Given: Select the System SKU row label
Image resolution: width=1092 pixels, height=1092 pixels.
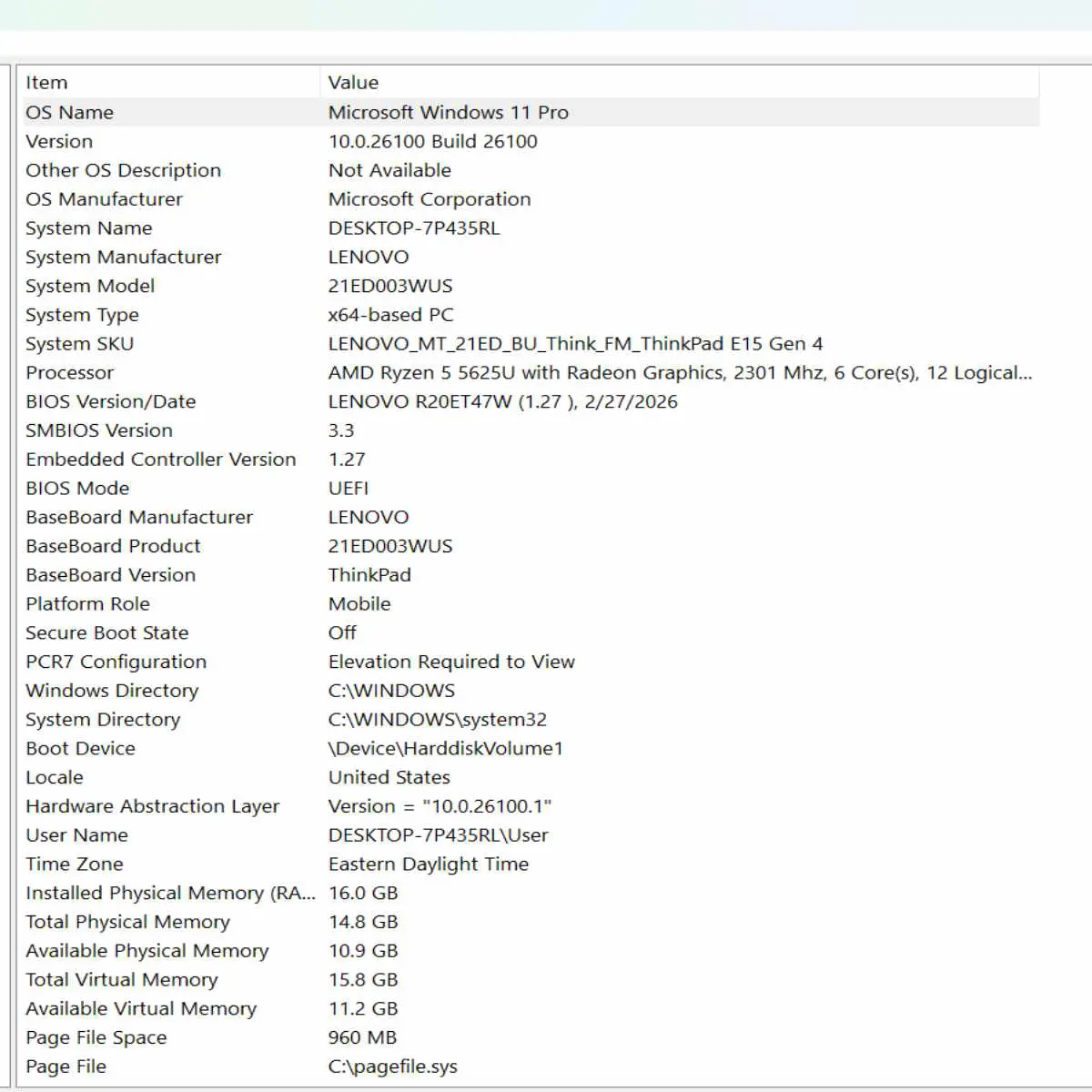Looking at the screenshot, I should coord(79,344).
